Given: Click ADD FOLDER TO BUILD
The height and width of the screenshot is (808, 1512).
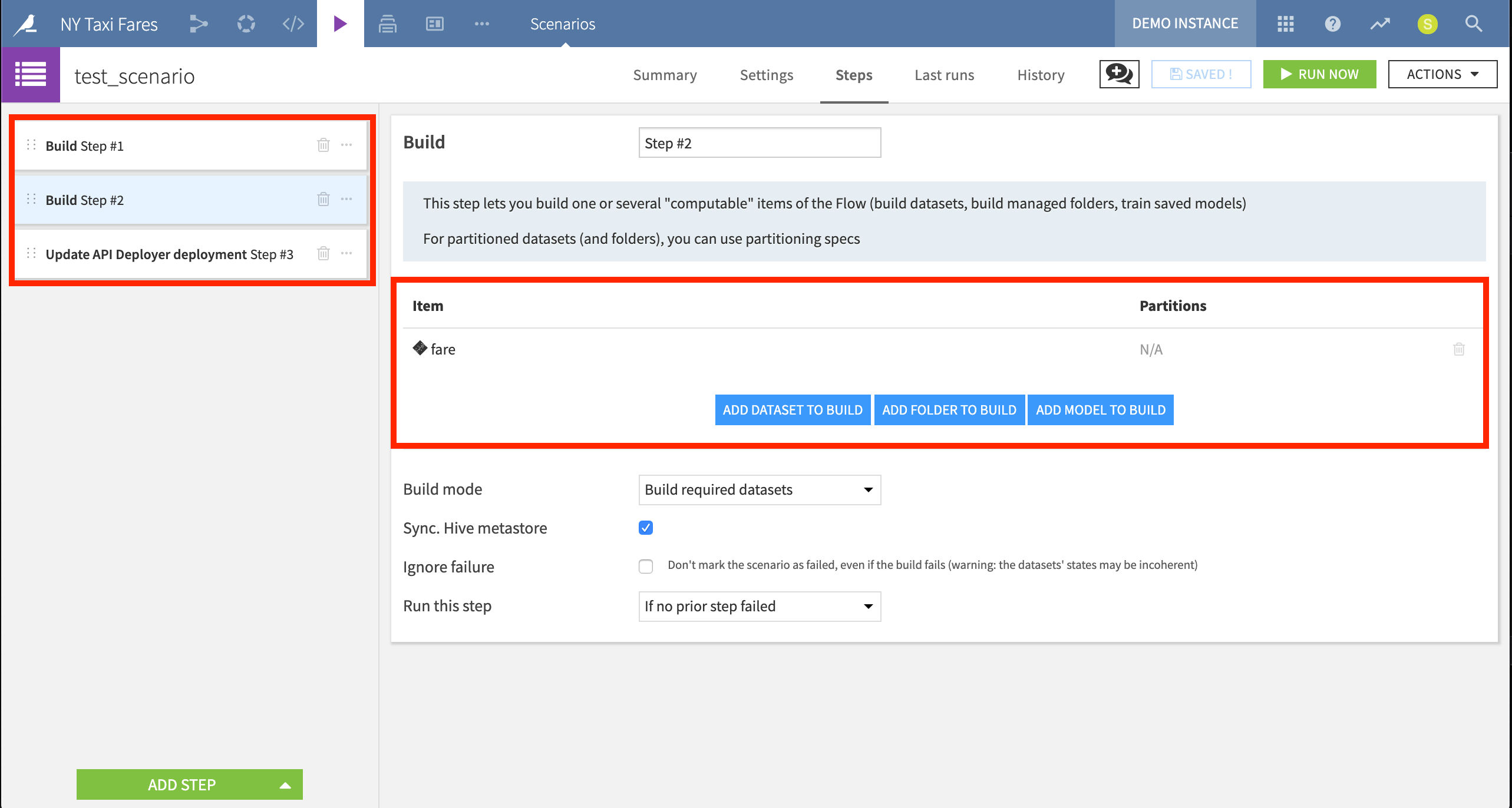Looking at the screenshot, I should (949, 410).
